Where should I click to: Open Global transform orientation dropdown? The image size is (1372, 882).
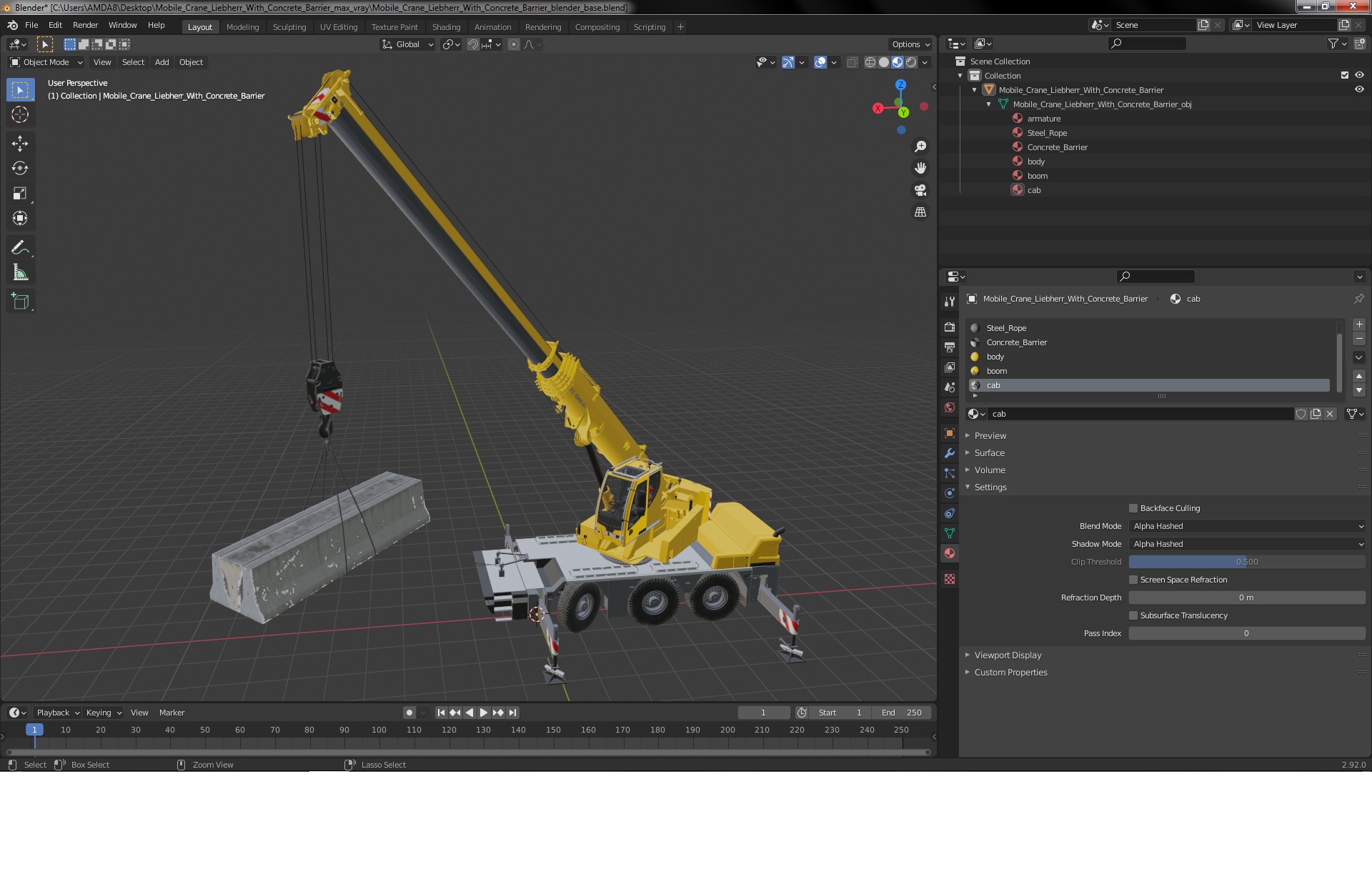pos(407,44)
